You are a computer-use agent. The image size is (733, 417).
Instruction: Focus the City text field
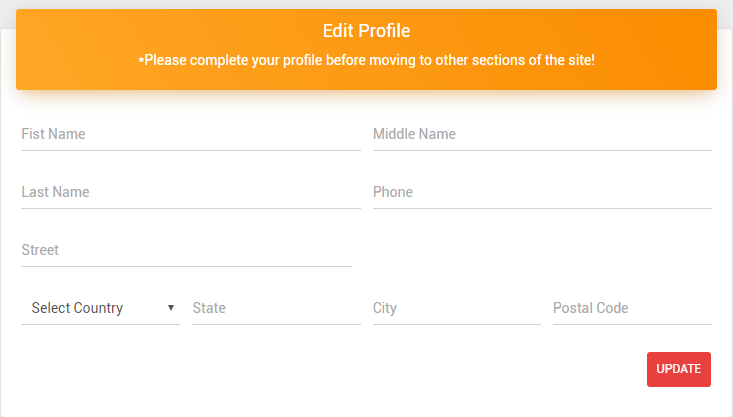[x=456, y=308]
